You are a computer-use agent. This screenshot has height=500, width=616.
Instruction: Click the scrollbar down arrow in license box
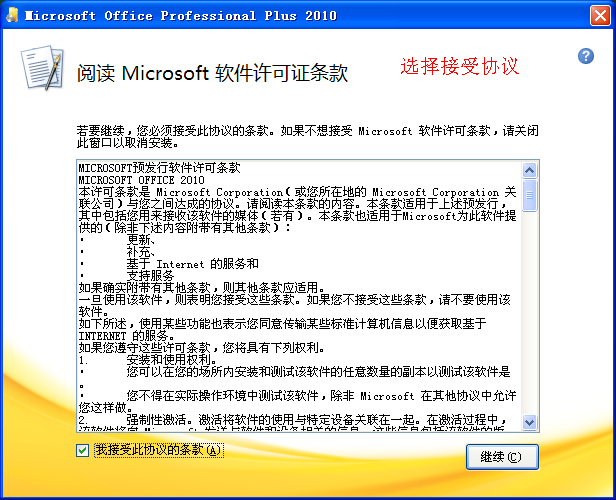click(x=530, y=422)
